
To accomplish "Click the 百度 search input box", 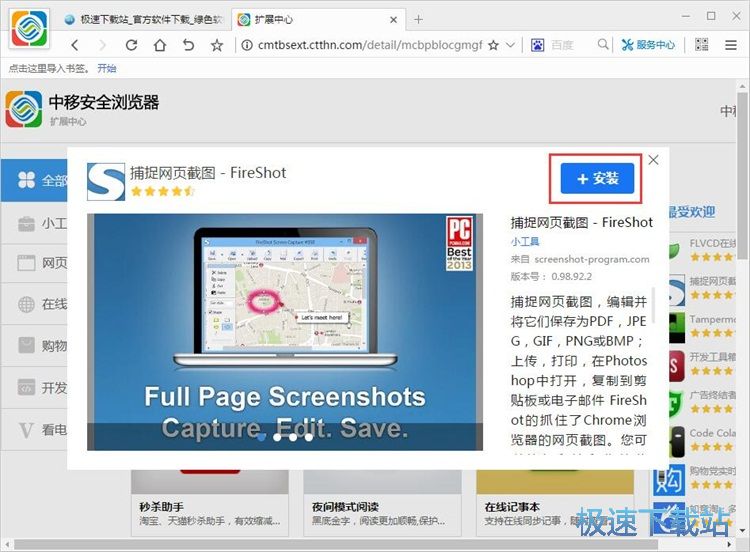I will coord(572,45).
